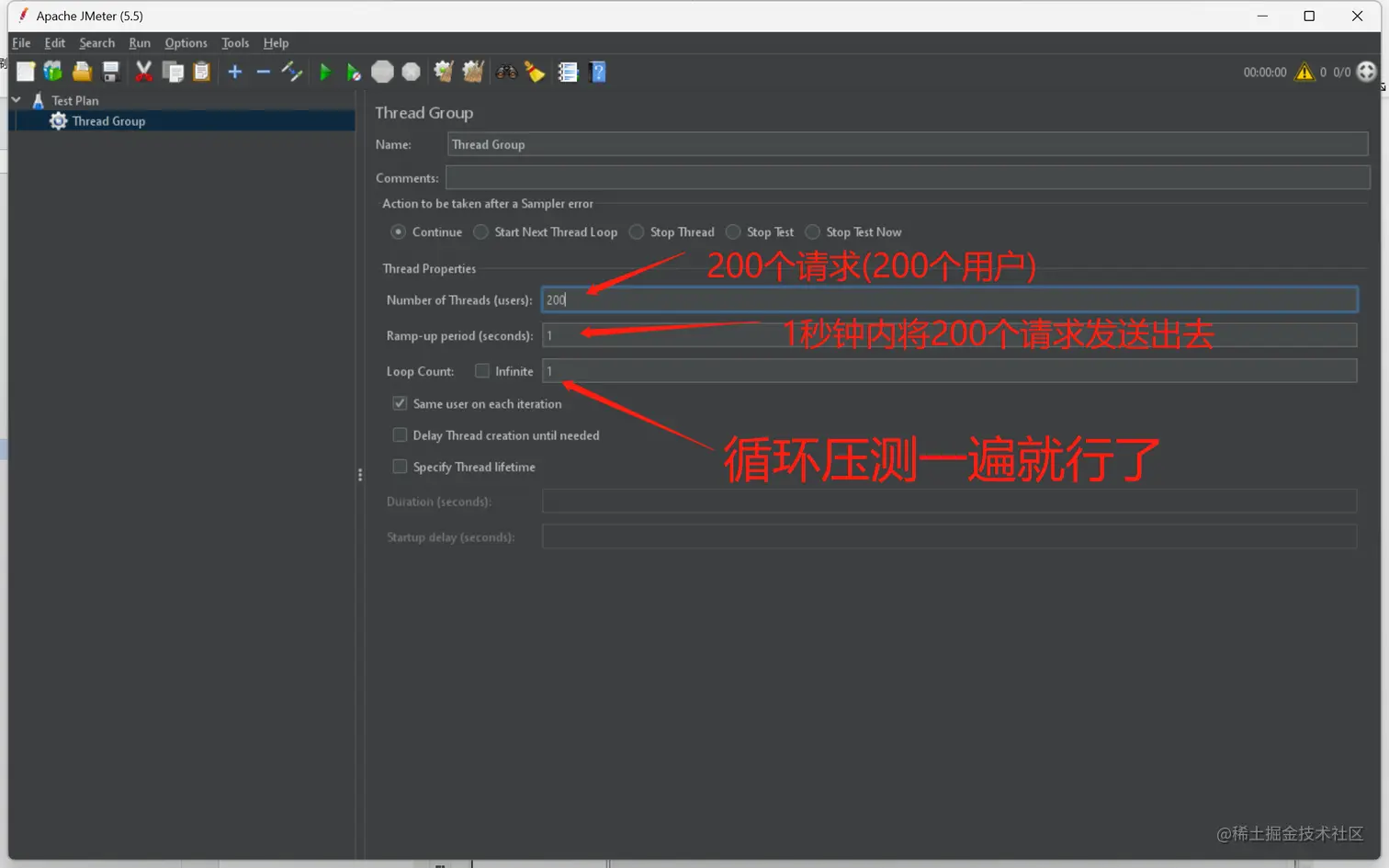Image resolution: width=1389 pixels, height=868 pixels.
Task: Click the Loop Count value field
Action: point(949,371)
